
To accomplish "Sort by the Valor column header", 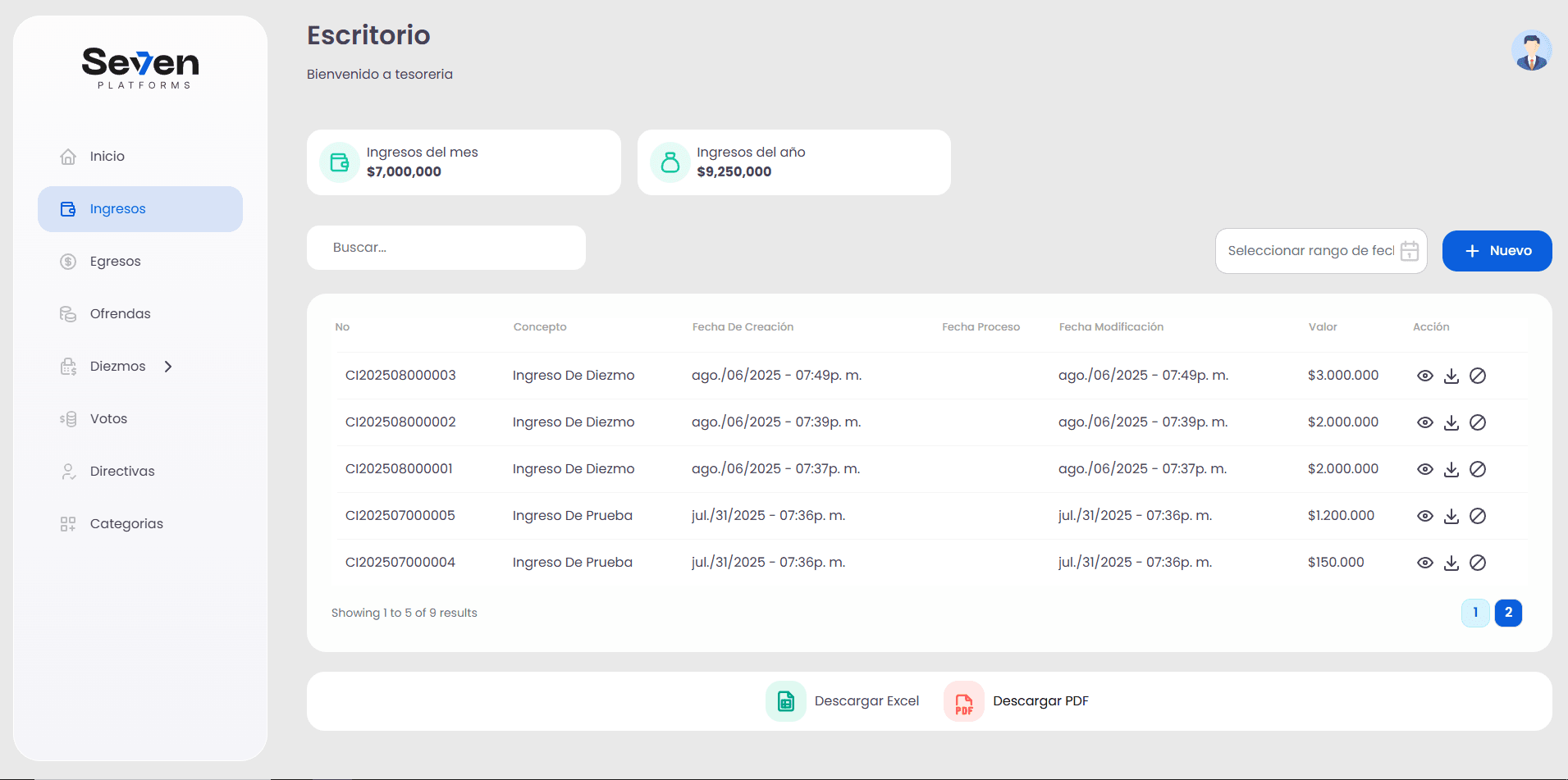I will coord(1323,327).
